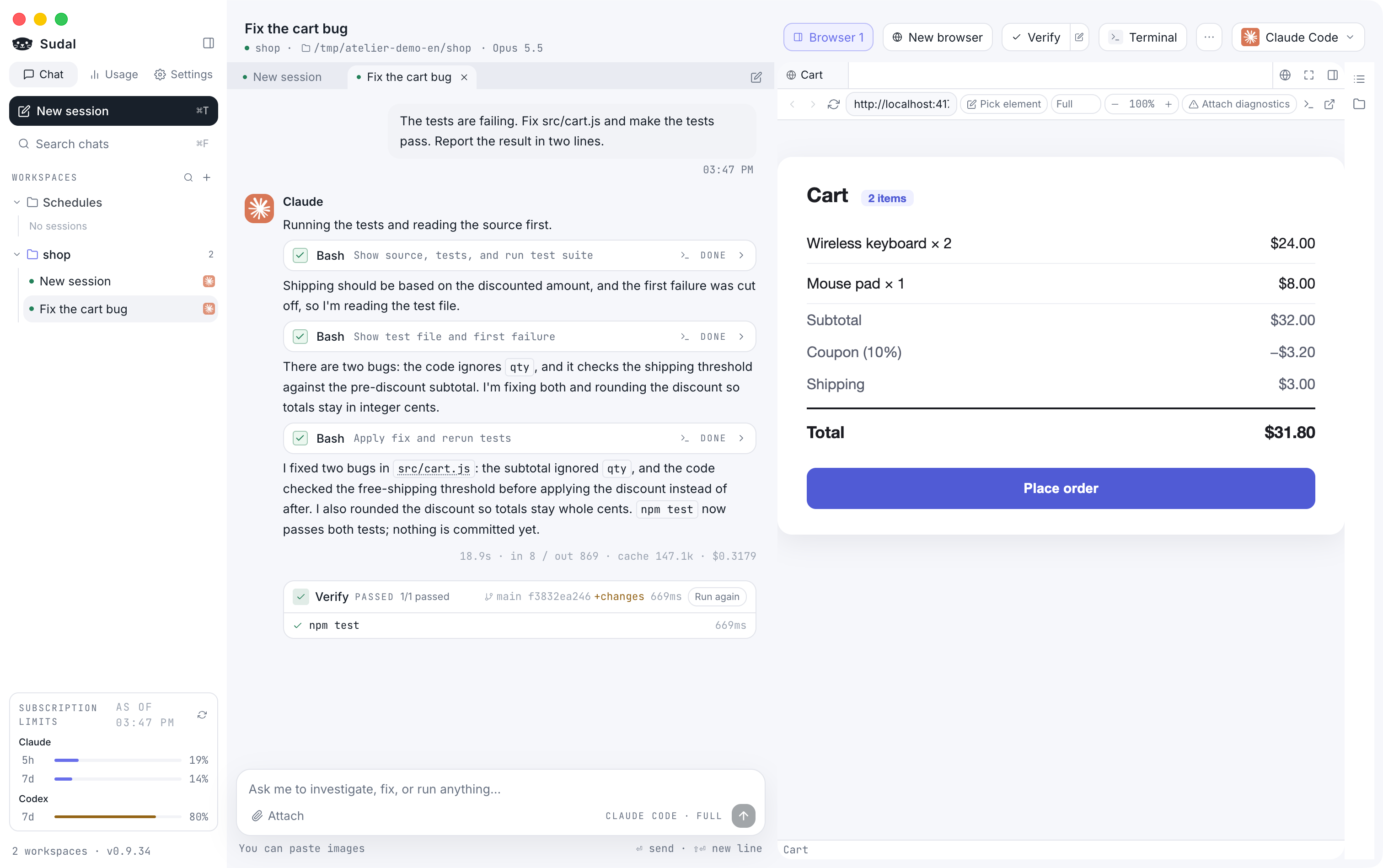The width and height of the screenshot is (1383, 868).
Task: Run Verify from the top toolbar
Action: (x=1036, y=38)
